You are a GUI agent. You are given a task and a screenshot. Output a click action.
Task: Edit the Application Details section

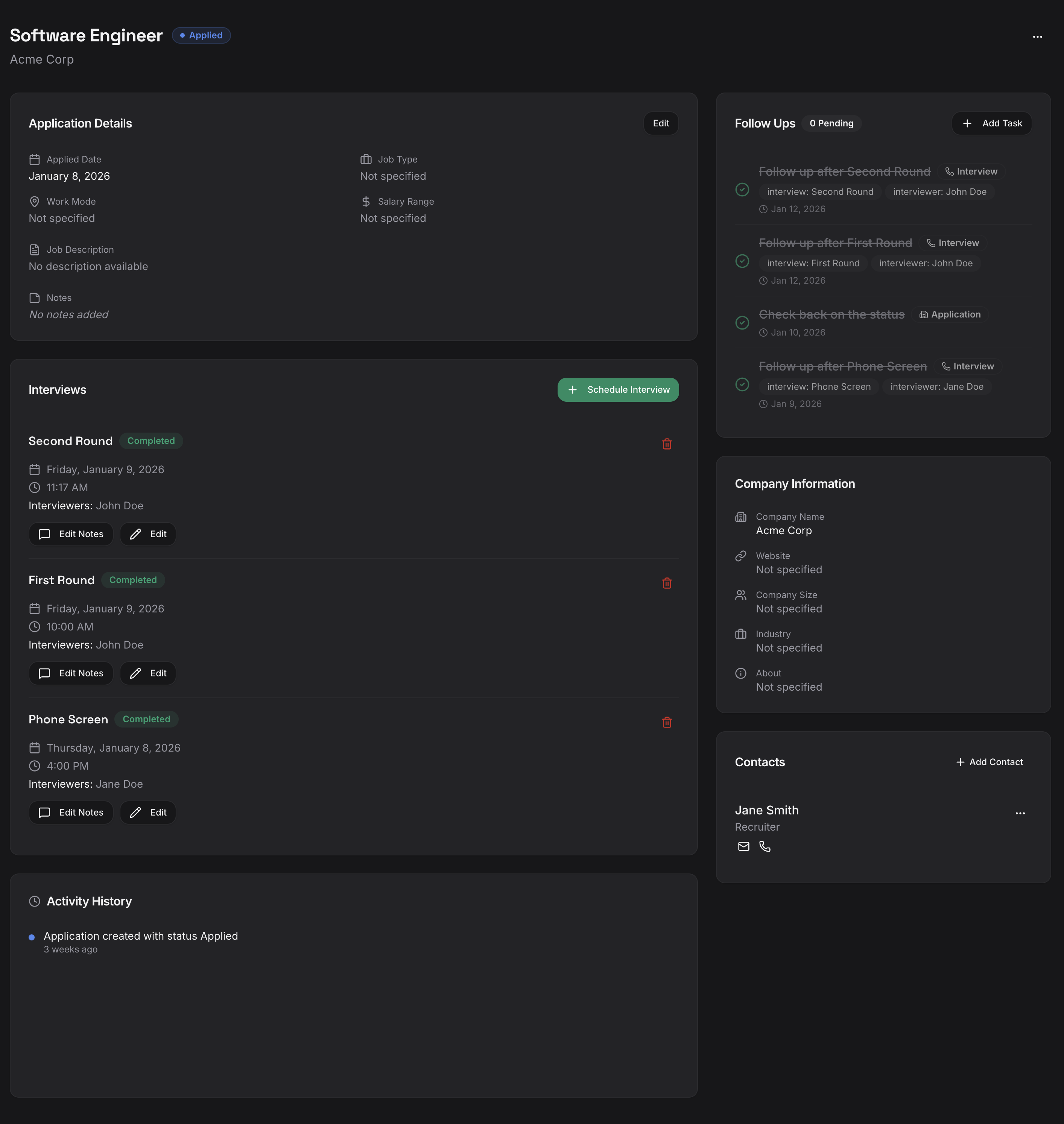click(x=661, y=123)
